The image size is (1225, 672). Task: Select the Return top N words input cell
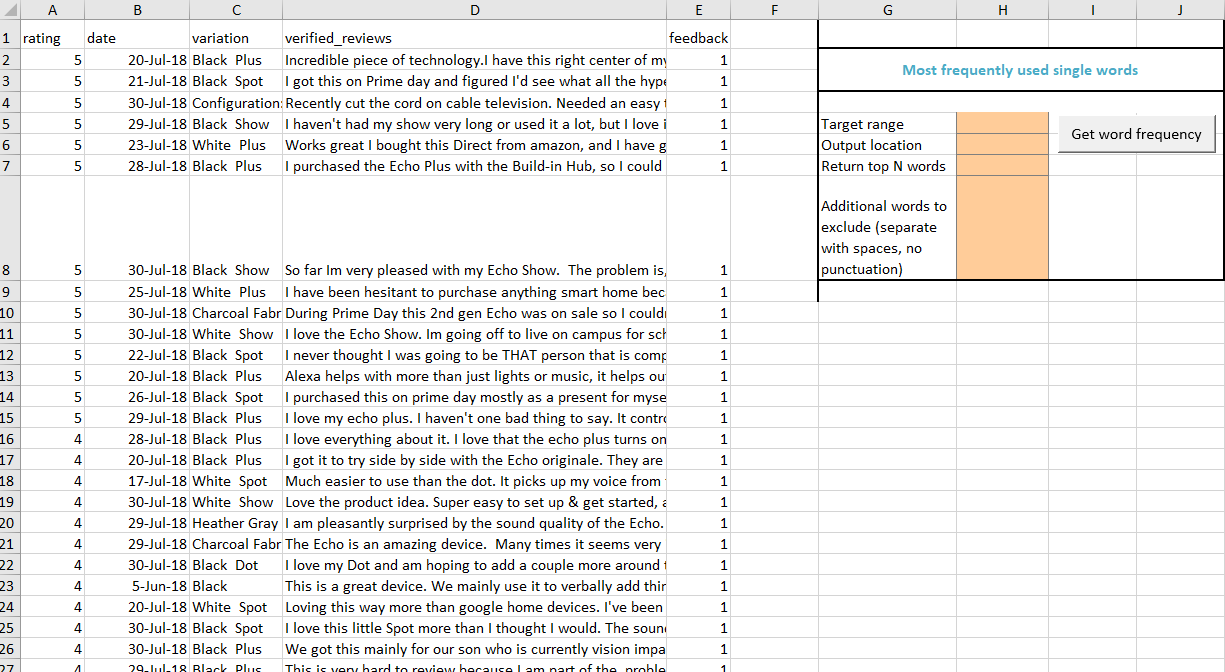1002,166
